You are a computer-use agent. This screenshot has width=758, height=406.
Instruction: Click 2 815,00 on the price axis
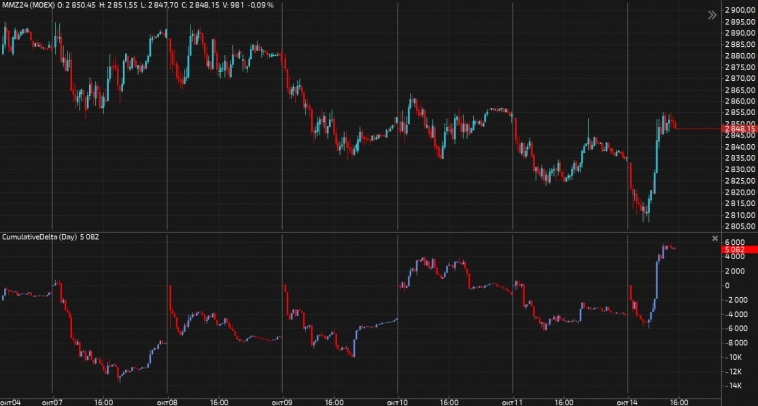[739, 203]
